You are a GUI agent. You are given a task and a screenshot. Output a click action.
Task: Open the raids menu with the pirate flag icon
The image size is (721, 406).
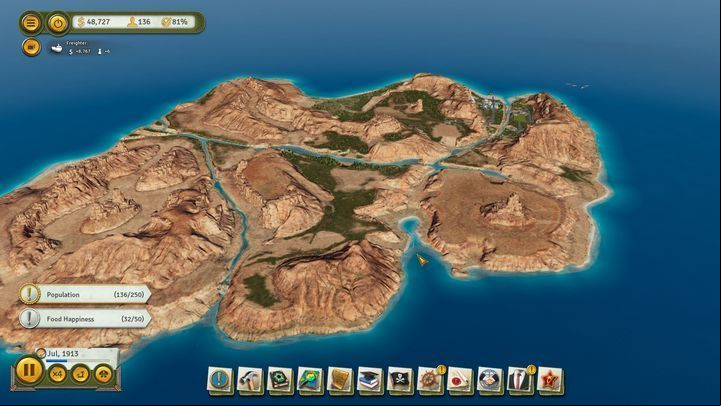(x=400, y=380)
